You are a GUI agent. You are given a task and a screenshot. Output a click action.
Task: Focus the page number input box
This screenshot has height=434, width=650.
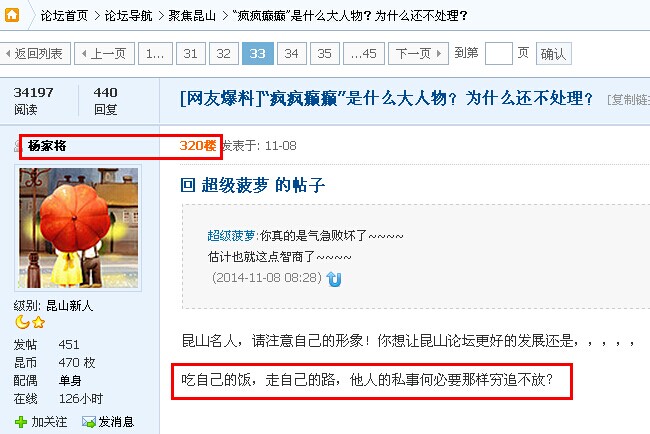(499, 53)
